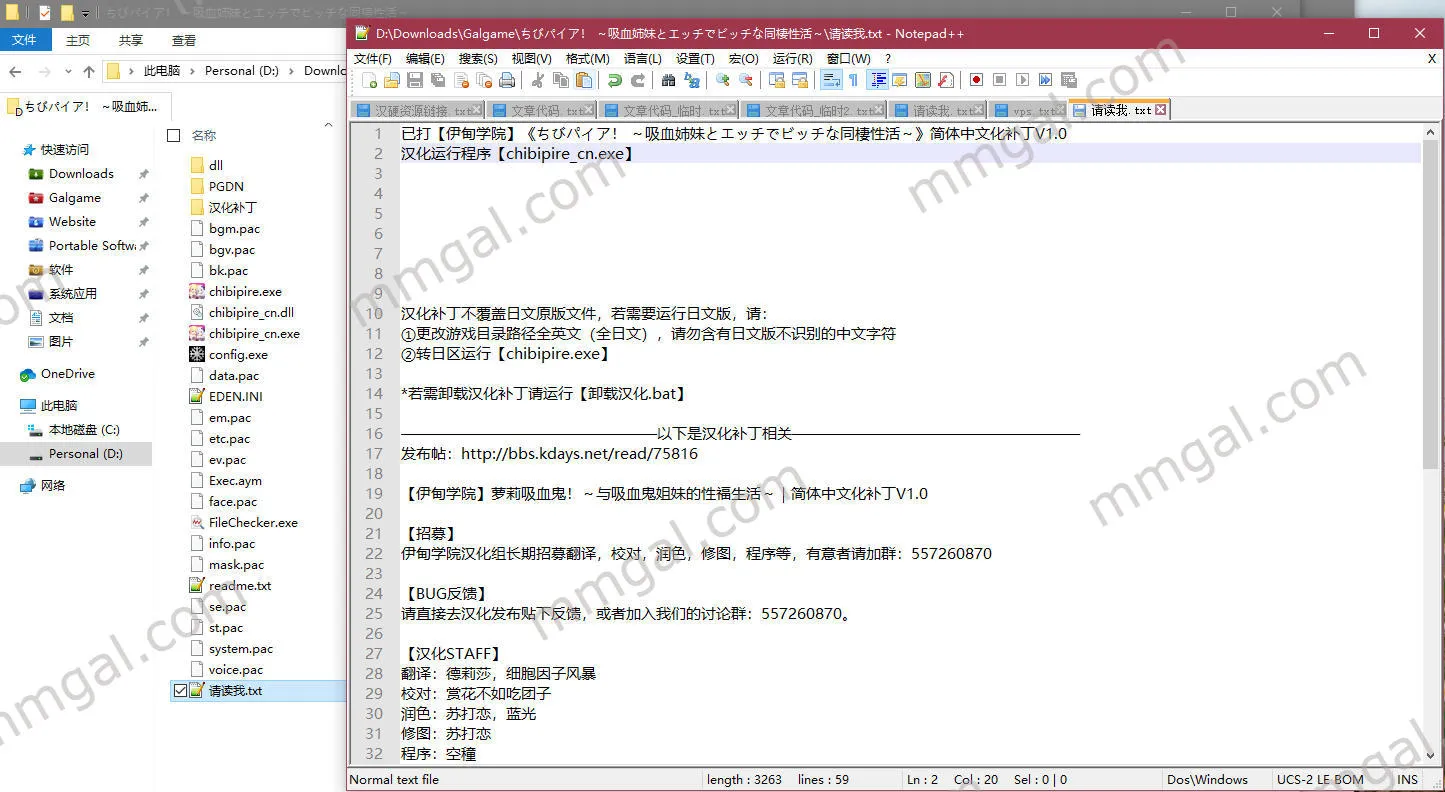Tick the select-all checkbox beside 名称 header
This screenshot has height=792, width=1445.
pos(174,135)
